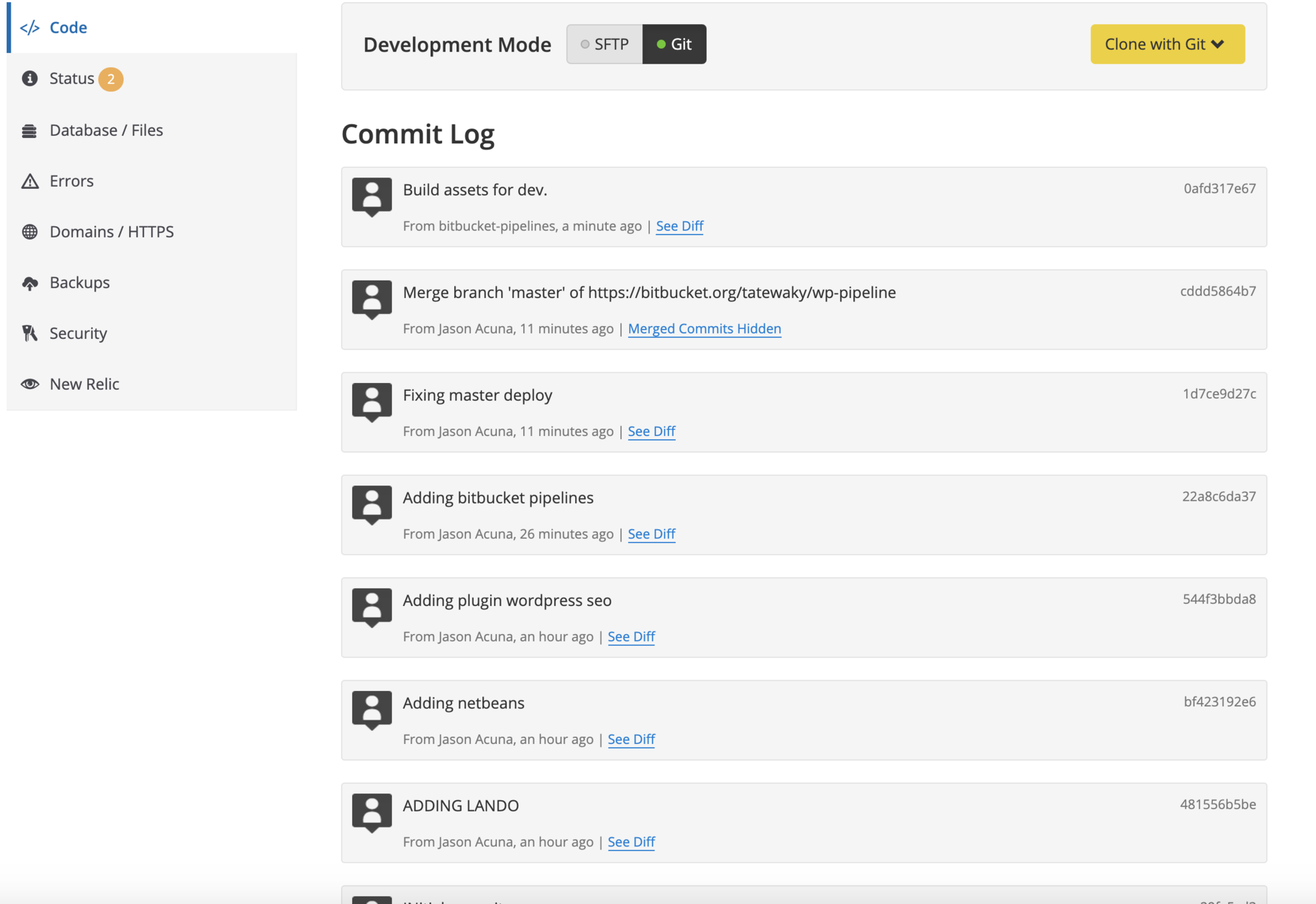1316x904 pixels.
Task: See Diff for Build assets commit
Action: click(679, 226)
